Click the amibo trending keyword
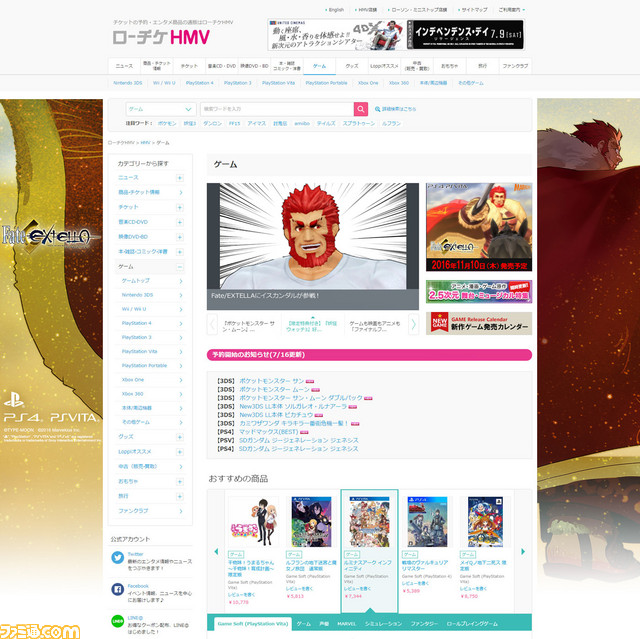640x639 pixels. (302, 123)
